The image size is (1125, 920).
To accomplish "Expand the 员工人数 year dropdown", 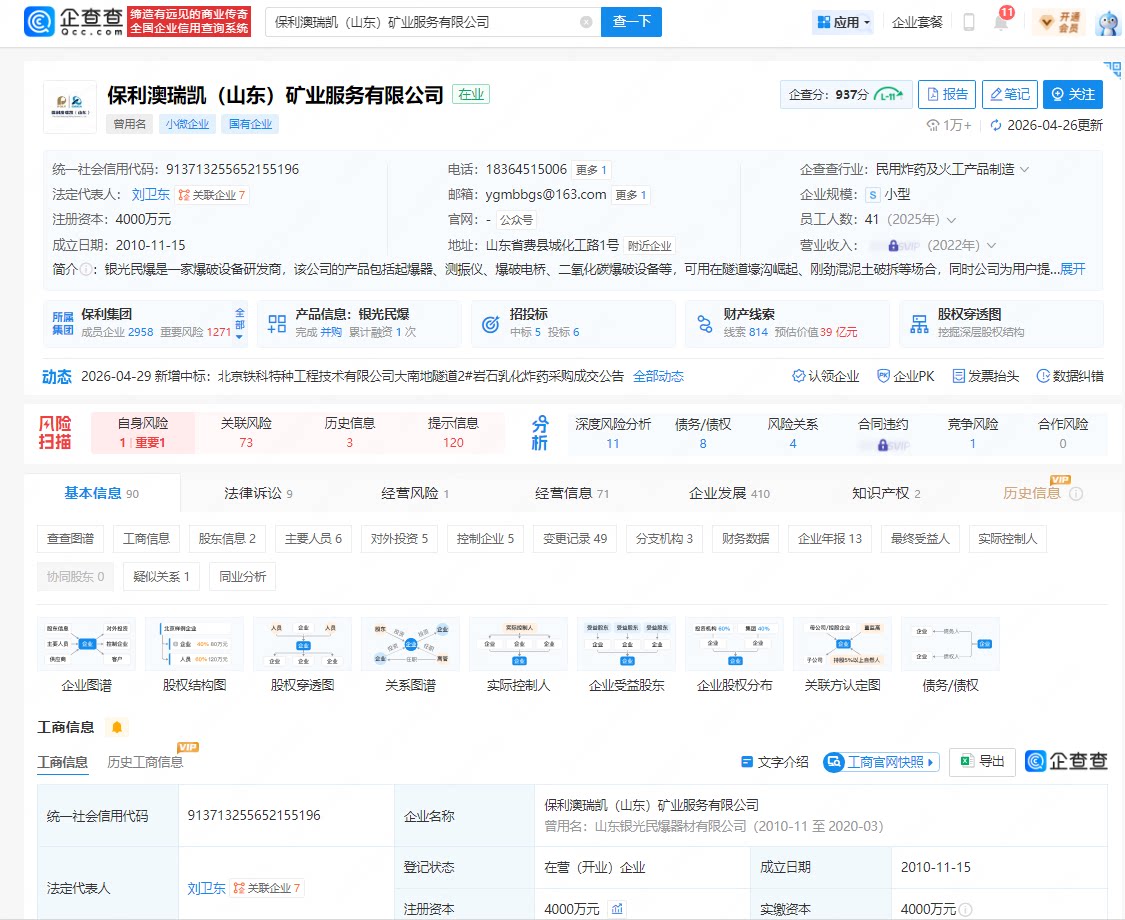I will coord(952,220).
